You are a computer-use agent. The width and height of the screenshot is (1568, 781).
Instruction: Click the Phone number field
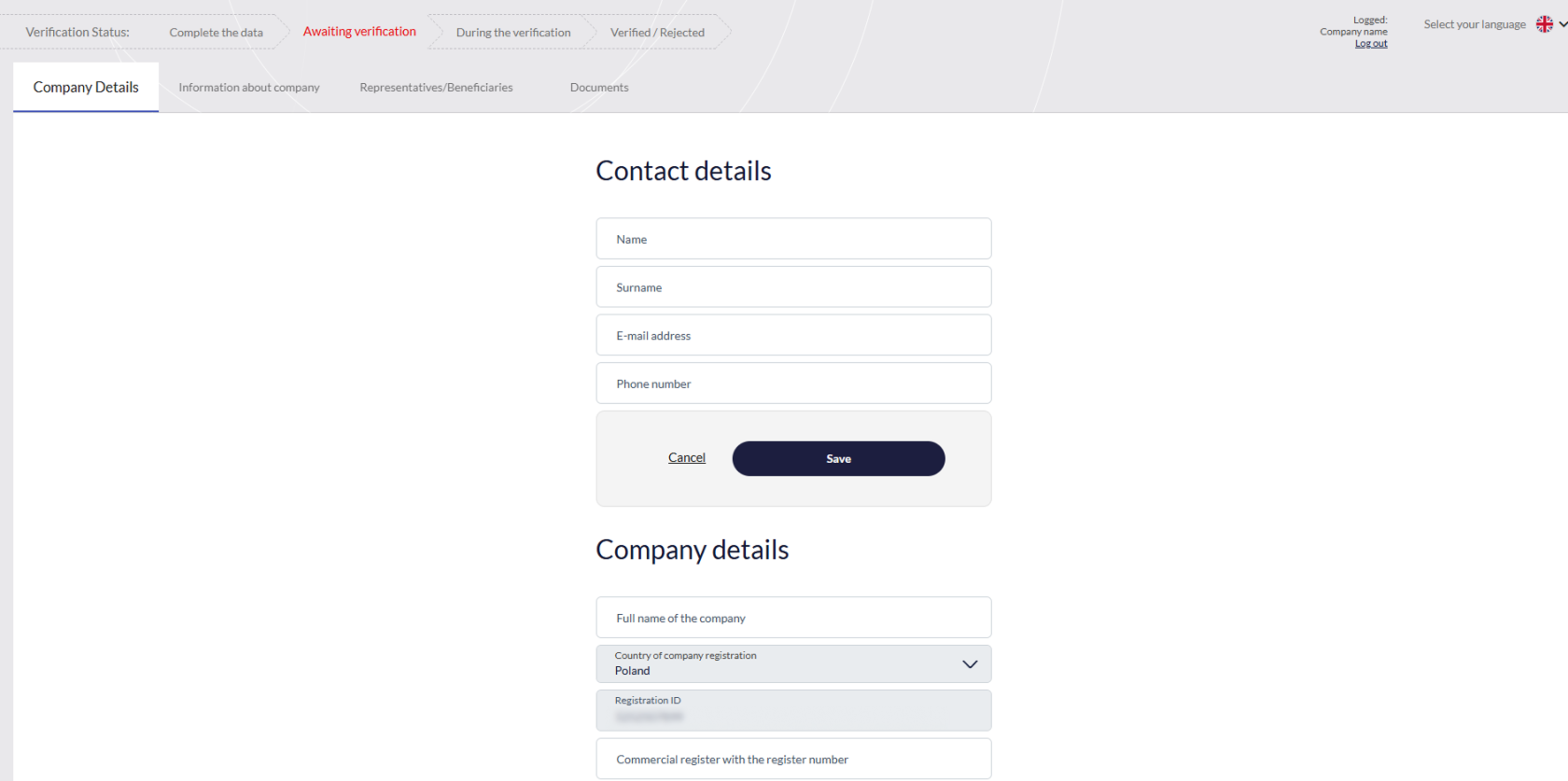[792, 383]
